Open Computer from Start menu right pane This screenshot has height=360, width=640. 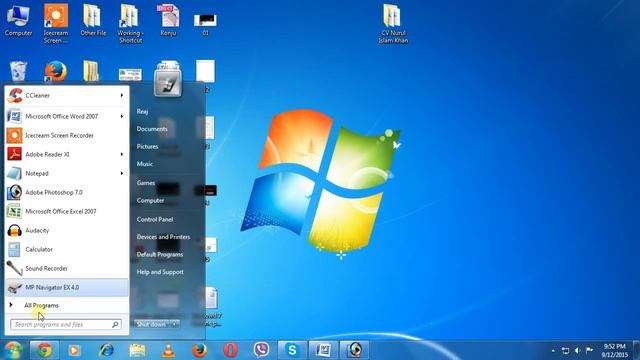pos(150,200)
